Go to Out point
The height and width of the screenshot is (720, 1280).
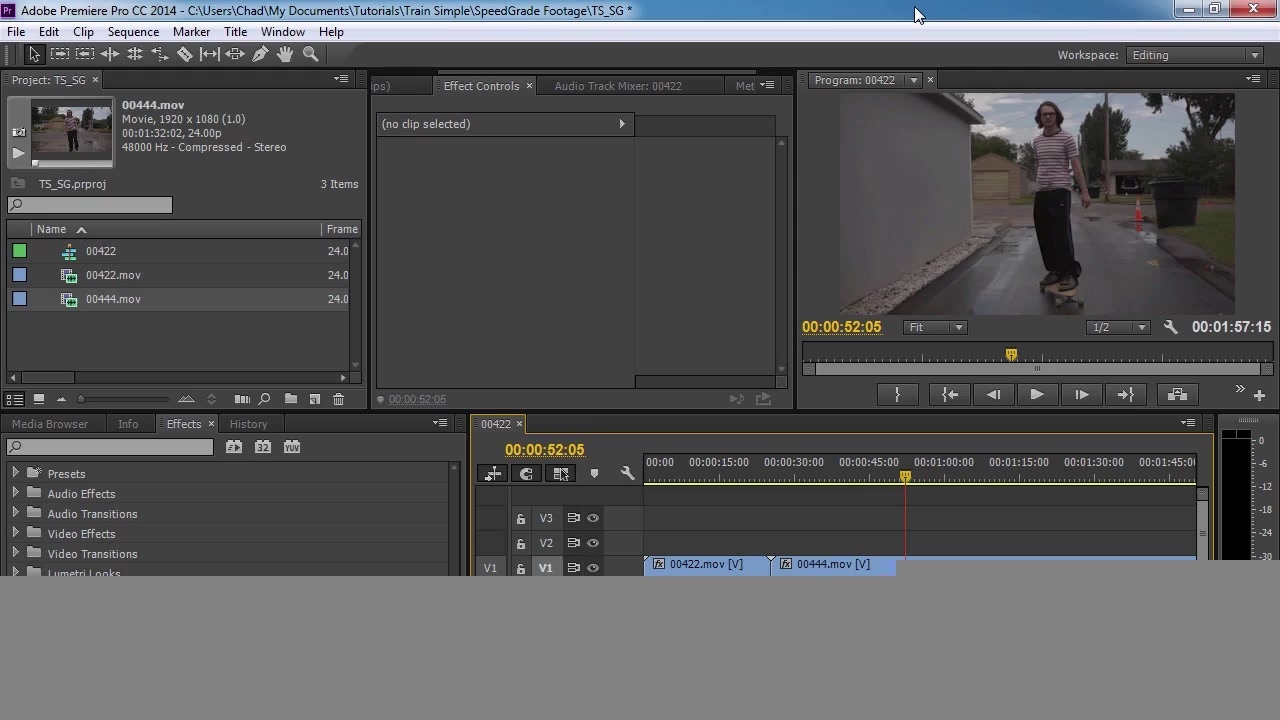[x=1125, y=395]
